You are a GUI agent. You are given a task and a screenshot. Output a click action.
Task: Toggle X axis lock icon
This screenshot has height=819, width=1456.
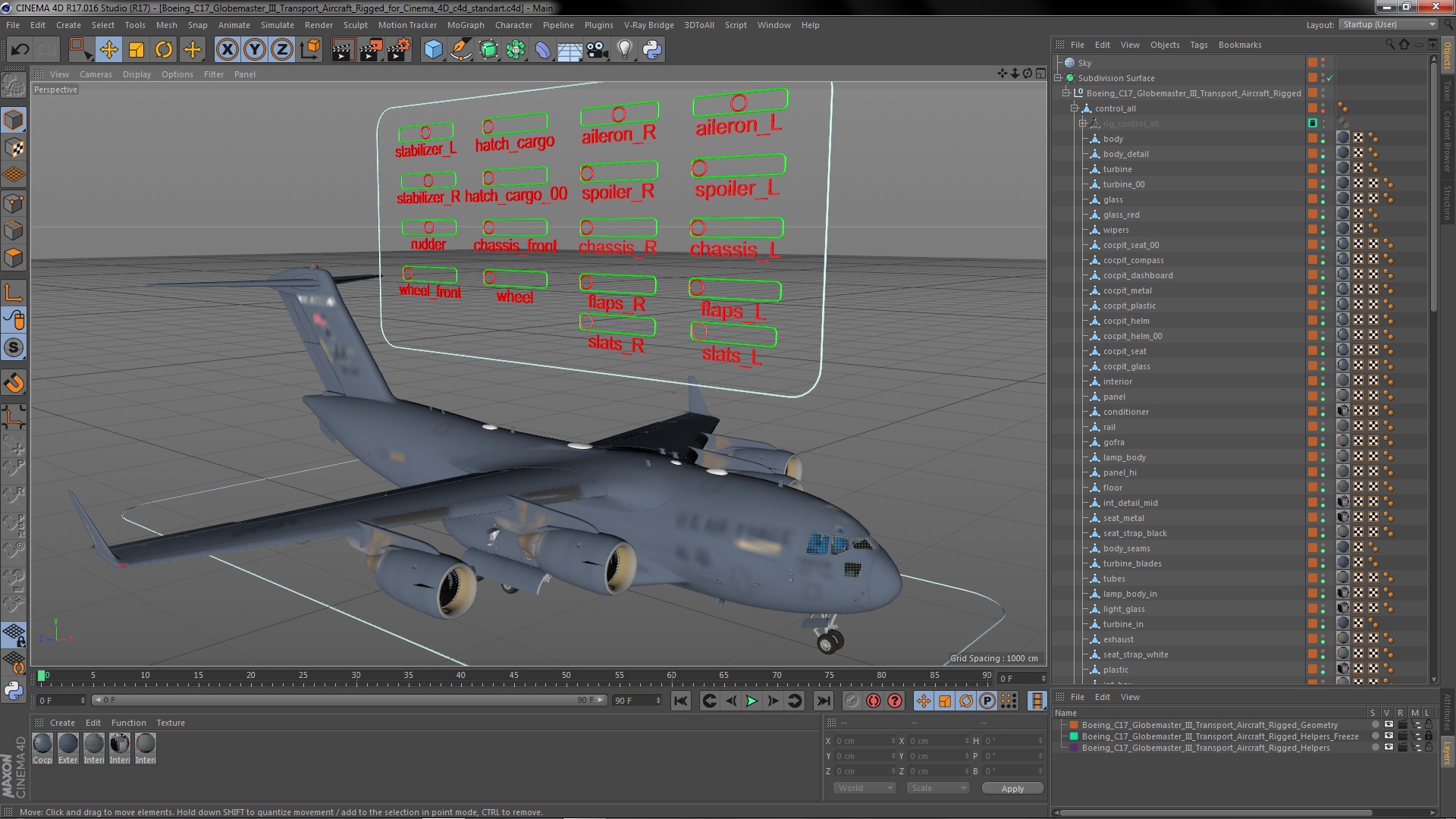tap(227, 50)
